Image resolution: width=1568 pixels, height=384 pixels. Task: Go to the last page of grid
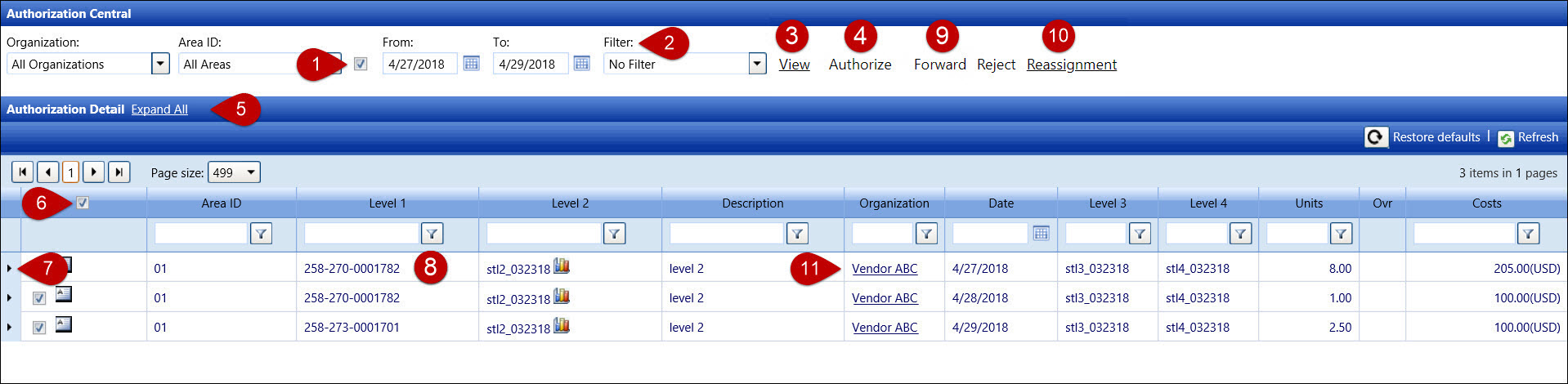tap(119, 172)
